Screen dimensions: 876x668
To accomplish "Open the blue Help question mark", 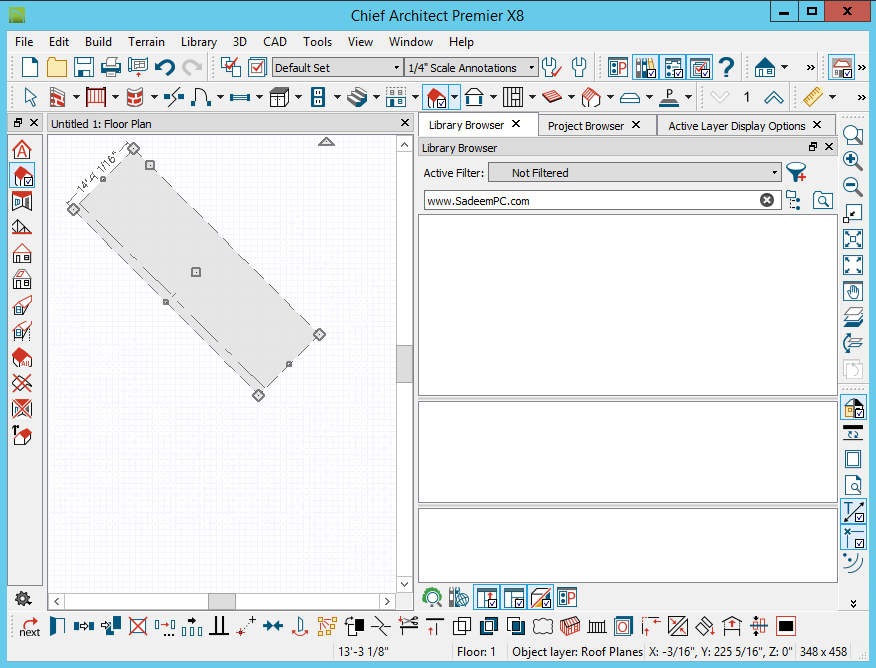I will pyautogui.click(x=726, y=68).
